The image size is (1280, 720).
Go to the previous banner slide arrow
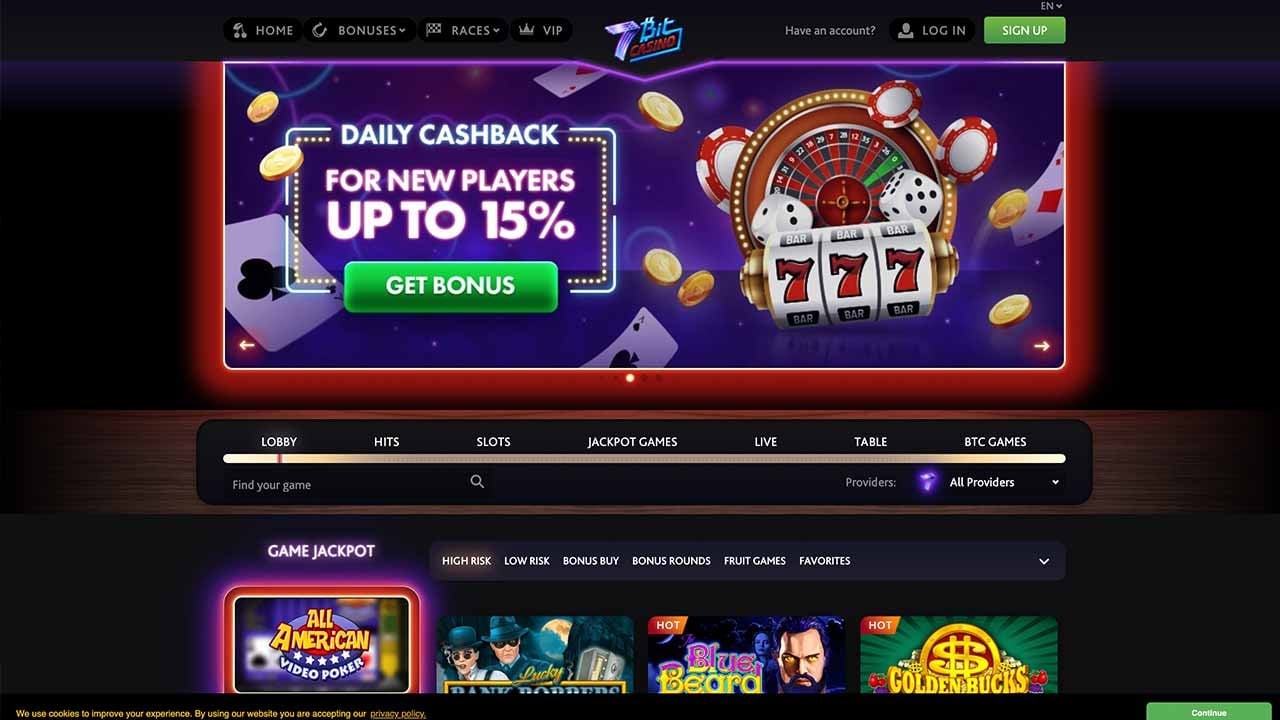247,346
